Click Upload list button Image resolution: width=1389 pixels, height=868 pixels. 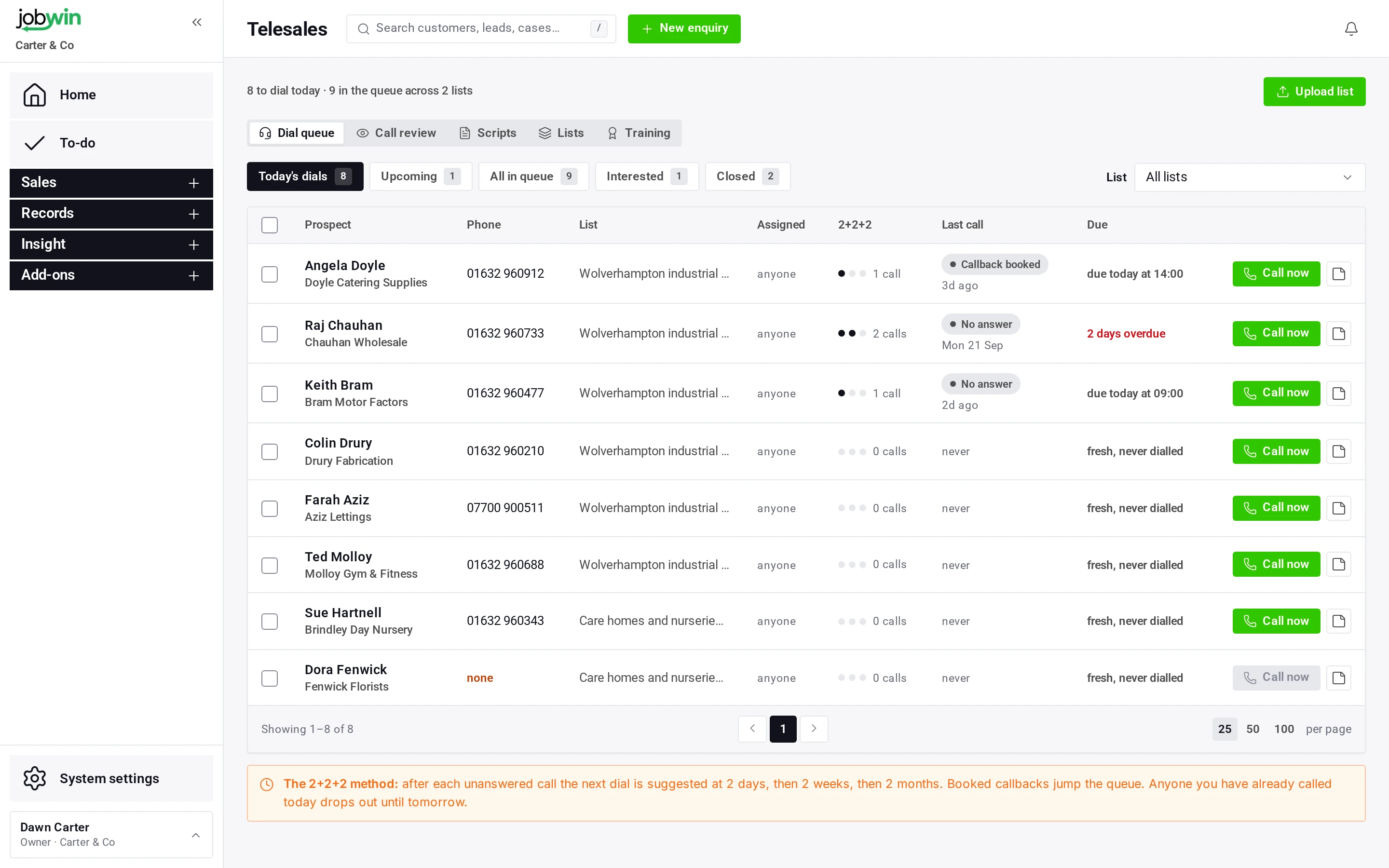pyautogui.click(x=1314, y=92)
